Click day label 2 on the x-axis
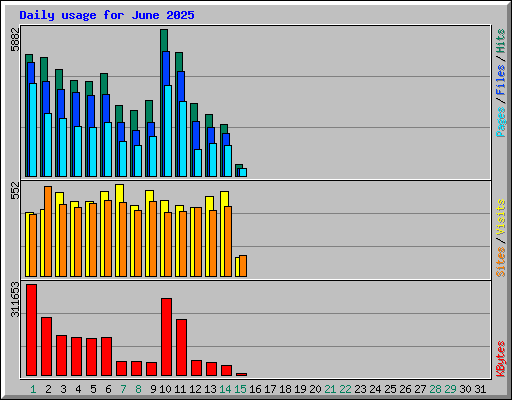Screen dimensions: 512x400 (x=49, y=389)
